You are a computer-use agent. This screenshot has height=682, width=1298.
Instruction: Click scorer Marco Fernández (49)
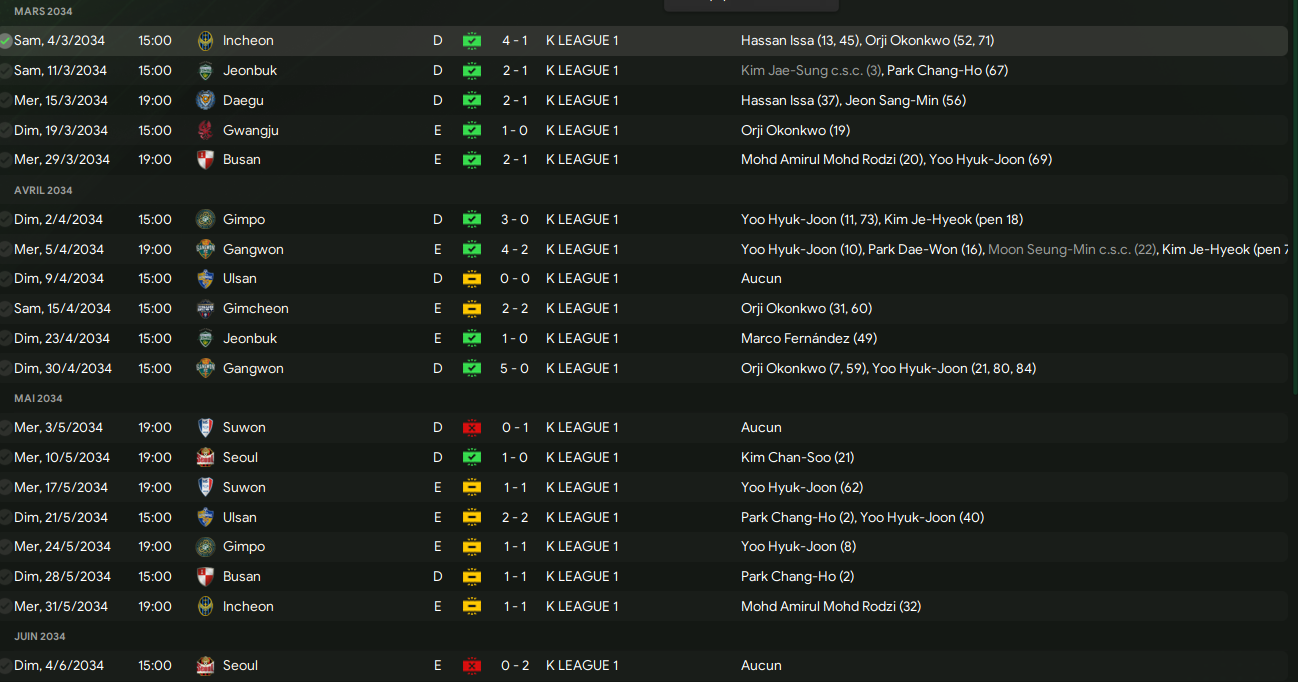coord(809,339)
